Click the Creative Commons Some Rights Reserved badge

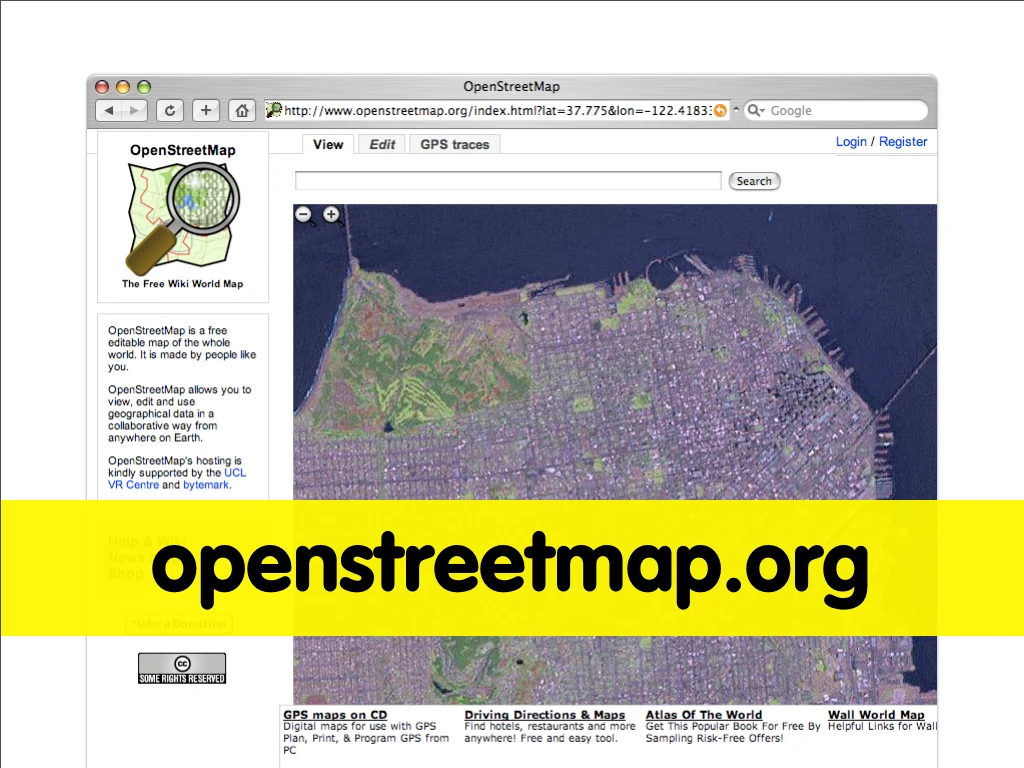click(182, 668)
